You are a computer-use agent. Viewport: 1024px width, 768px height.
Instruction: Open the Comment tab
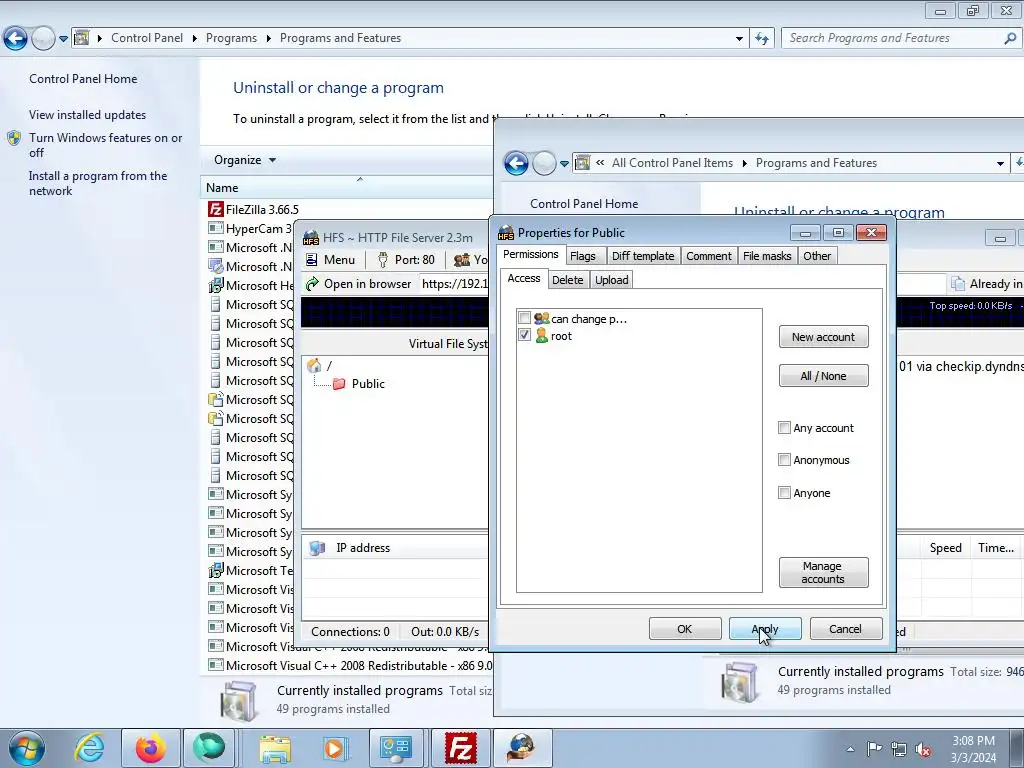[709, 256]
